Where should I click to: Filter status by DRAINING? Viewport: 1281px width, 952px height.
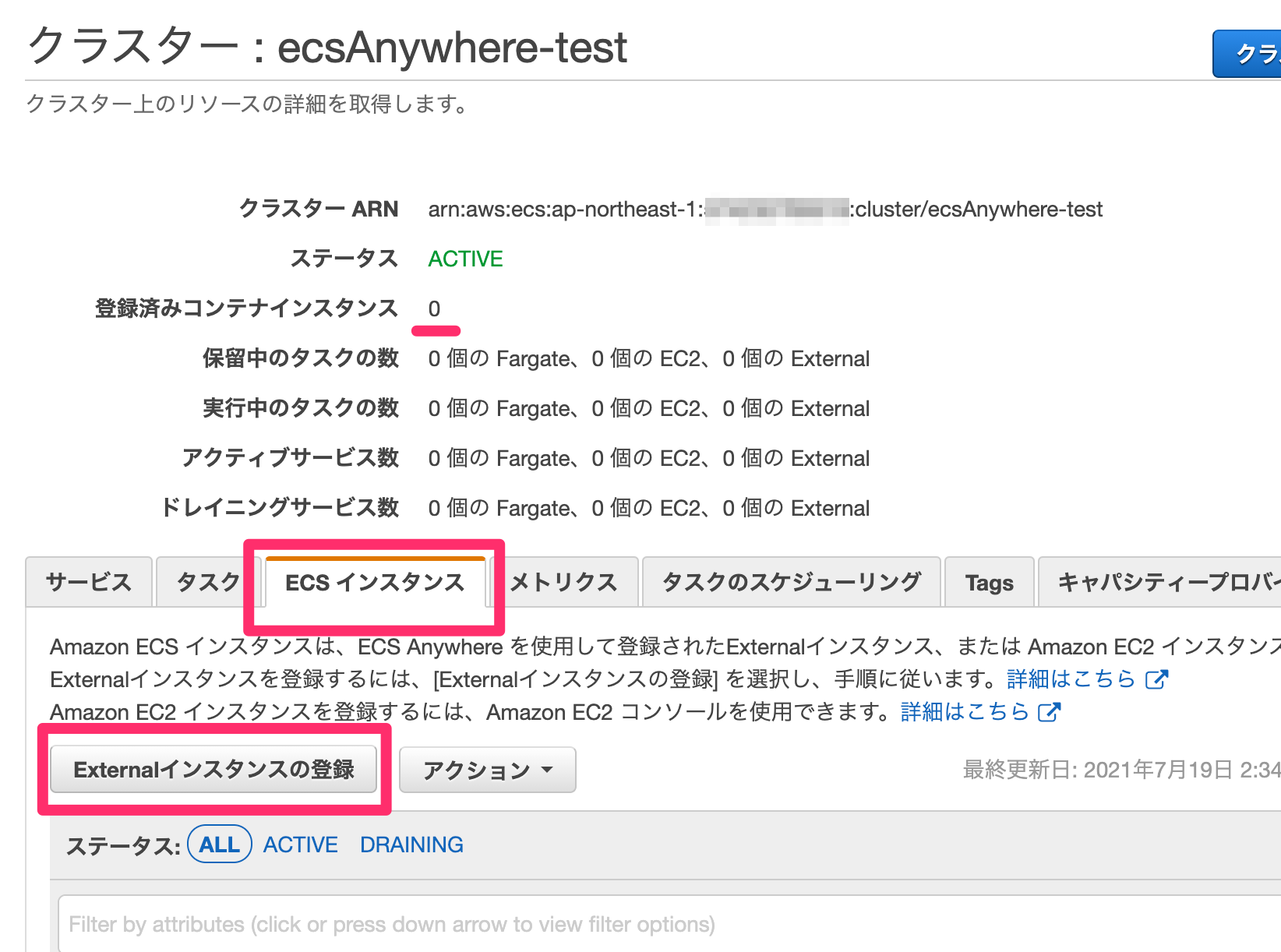[411, 844]
